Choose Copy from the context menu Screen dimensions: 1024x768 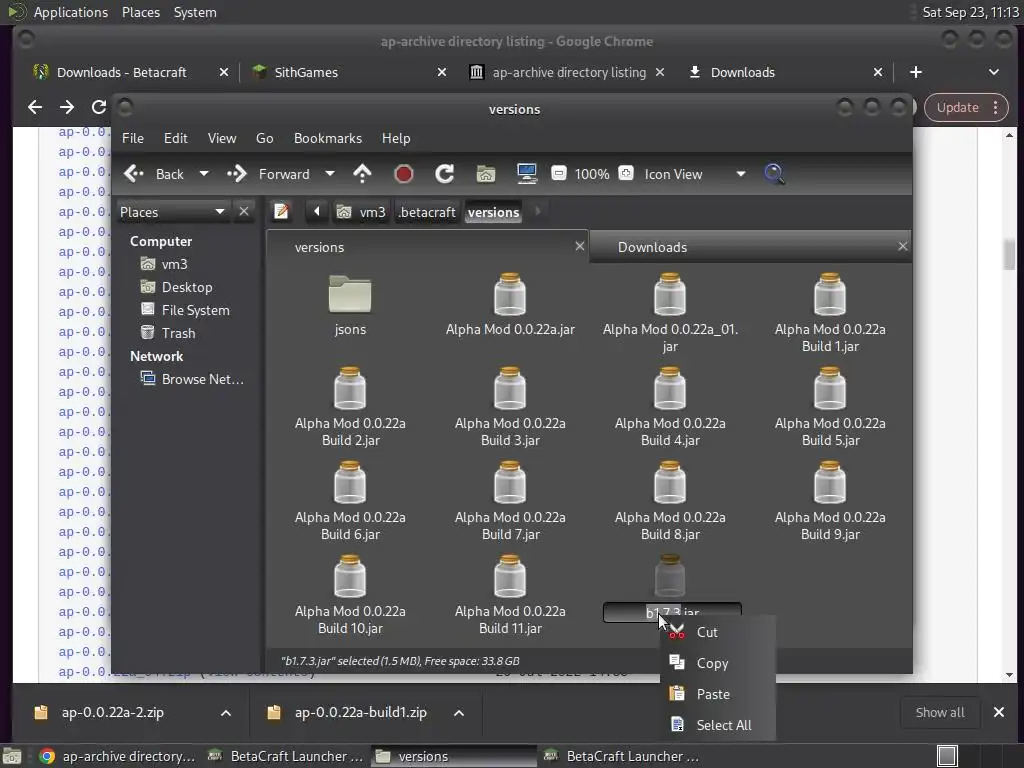point(712,663)
